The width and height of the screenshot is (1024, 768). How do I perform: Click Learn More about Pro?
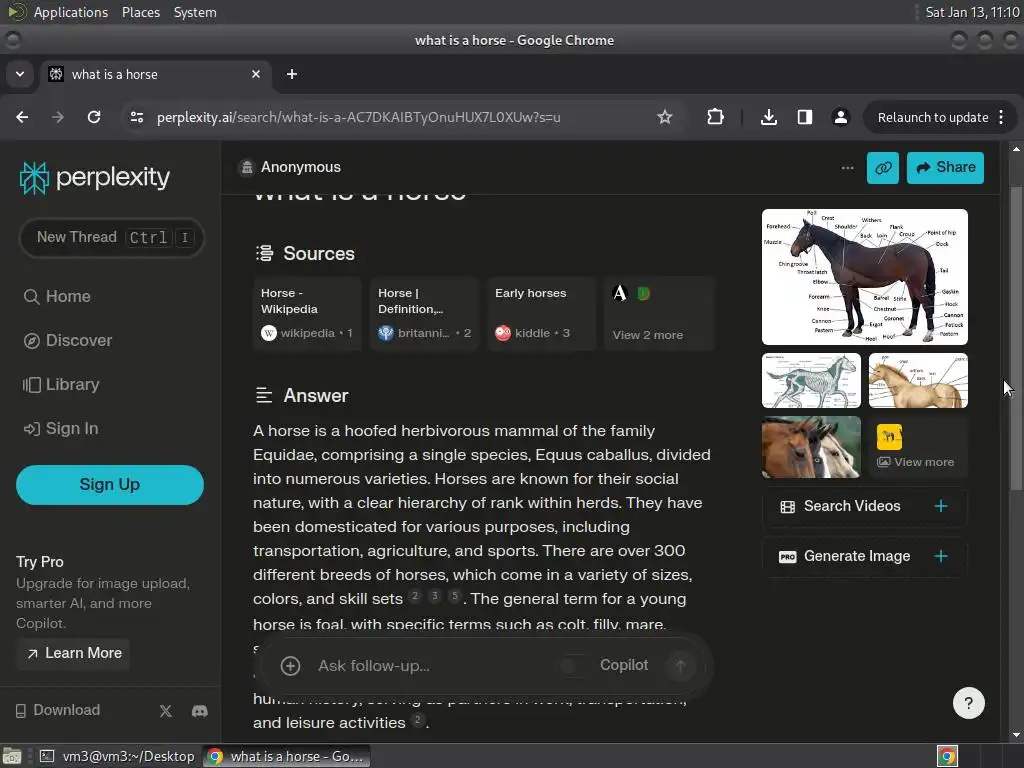(x=74, y=653)
